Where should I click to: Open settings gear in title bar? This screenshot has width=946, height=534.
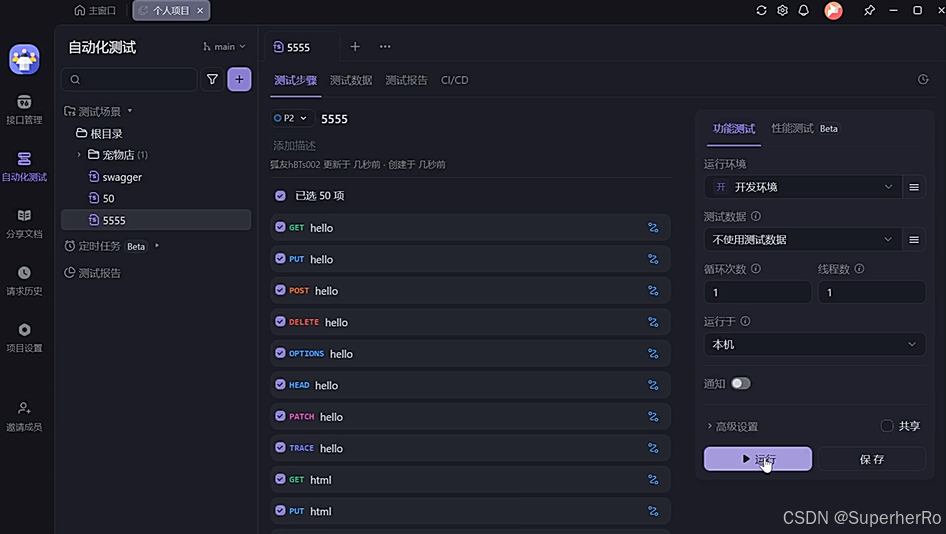tap(783, 10)
